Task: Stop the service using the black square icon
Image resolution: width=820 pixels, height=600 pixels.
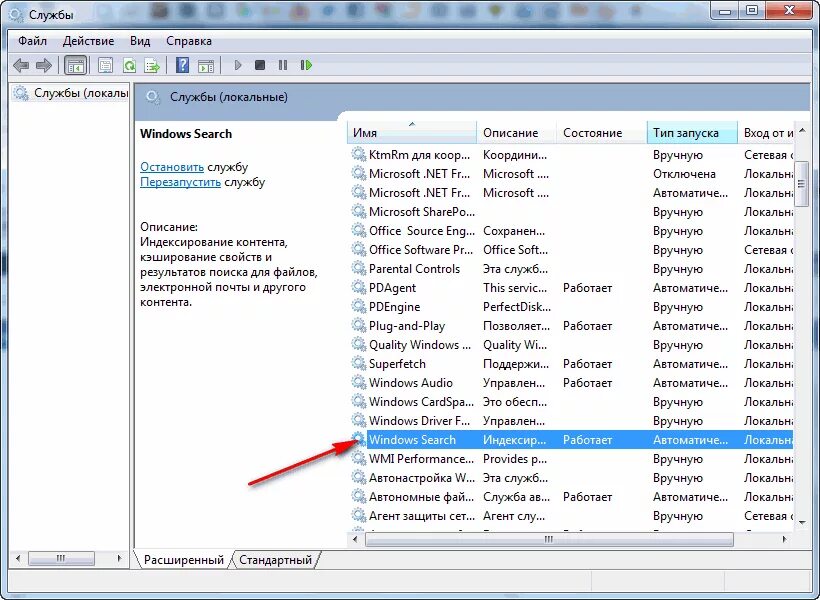Action: click(x=260, y=64)
